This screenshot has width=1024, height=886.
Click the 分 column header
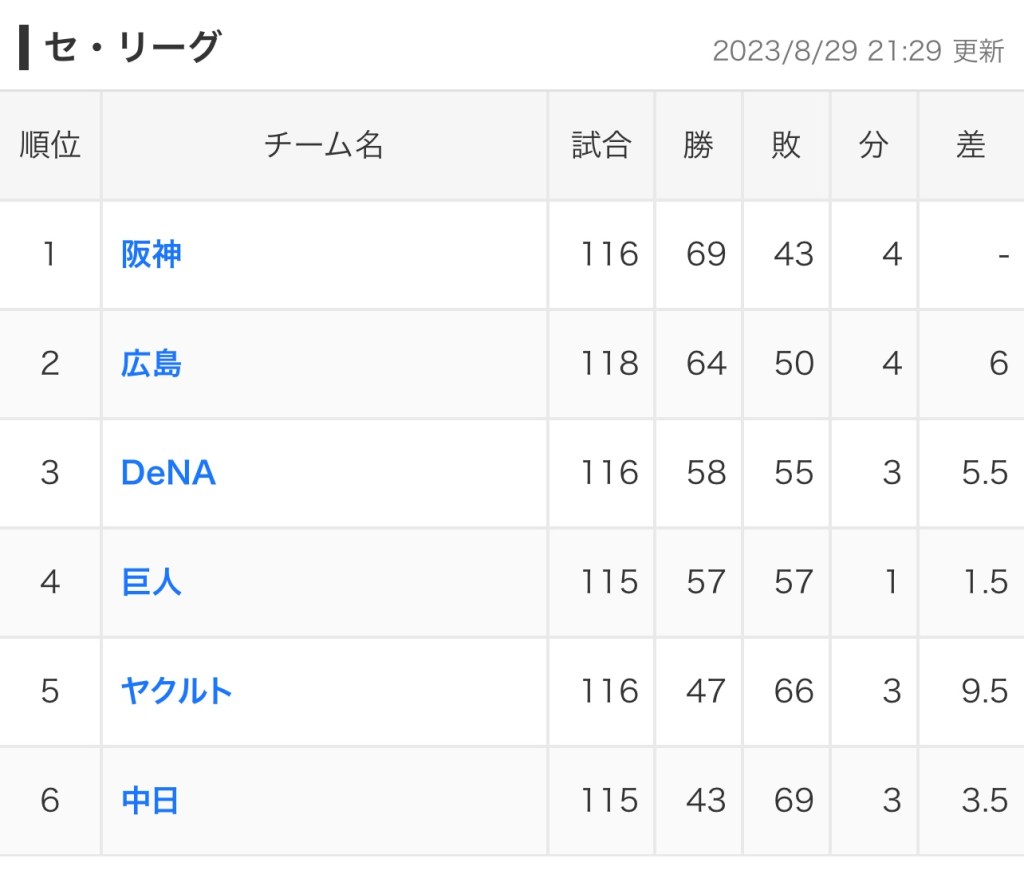pyautogui.click(x=873, y=146)
